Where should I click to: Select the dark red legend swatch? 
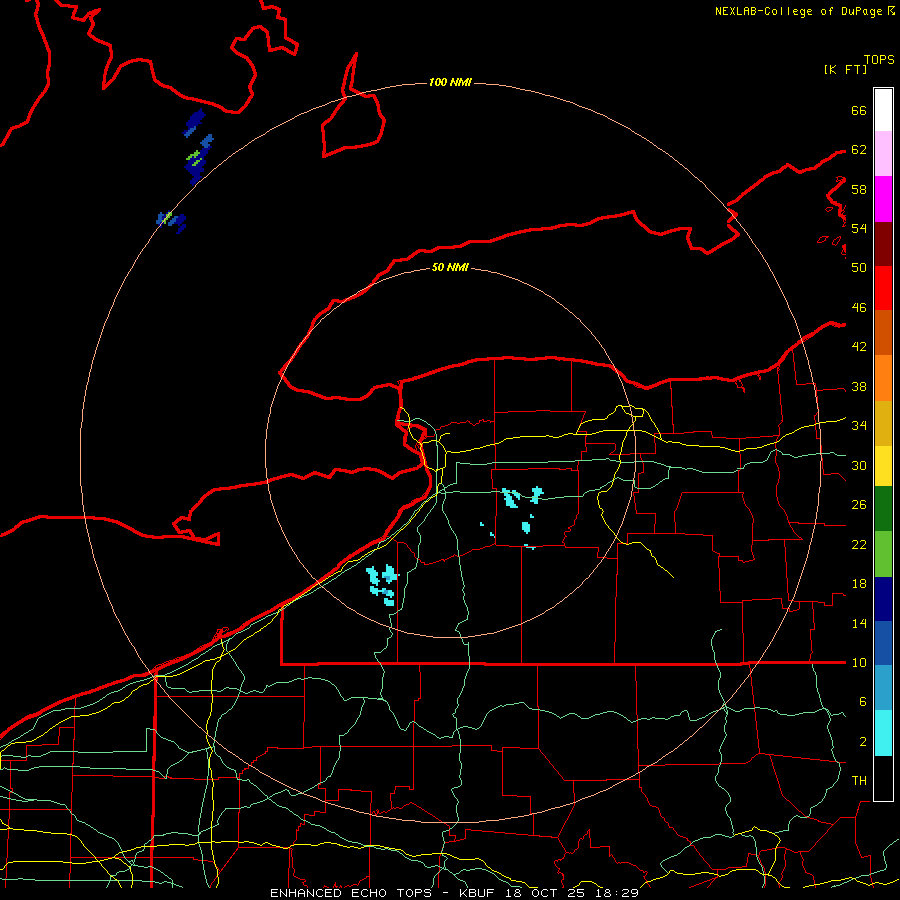tap(883, 244)
